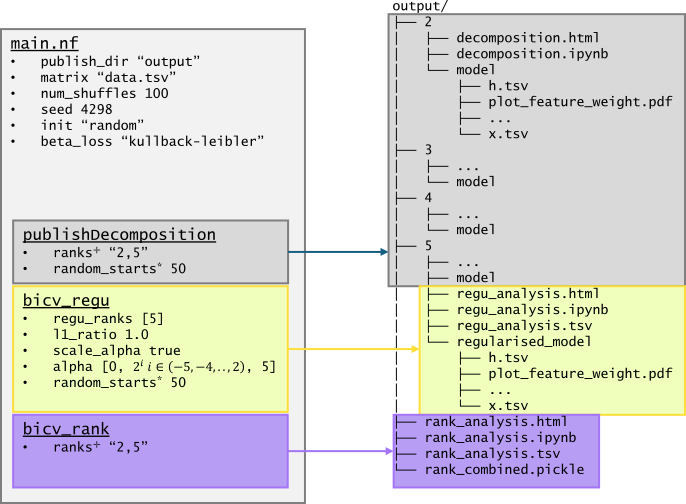Select x.tsv under folder 2's model
Screen dimensions: 686x504
508,134
